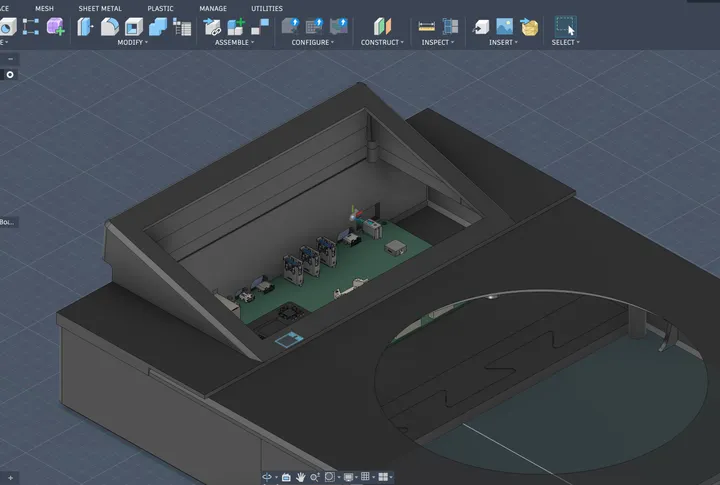Activate the Select window tool icon
720x485 pixels.
pos(565,27)
